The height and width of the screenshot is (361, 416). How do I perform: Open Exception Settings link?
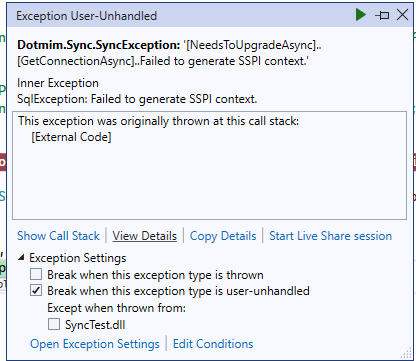click(95, 344)
